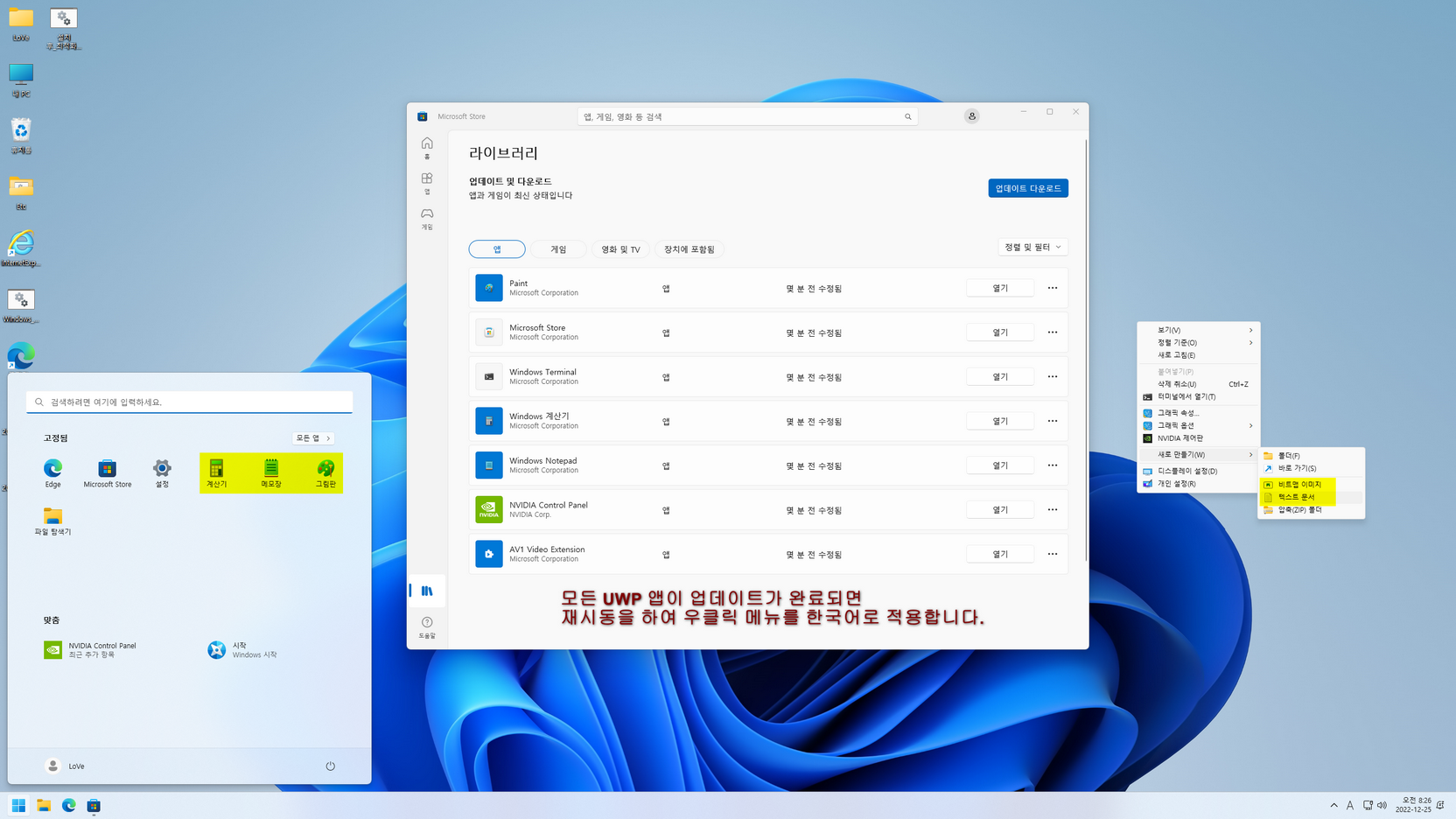Show hidden system tray icons
1456x819 pixels.
(x=1333, y=805)
